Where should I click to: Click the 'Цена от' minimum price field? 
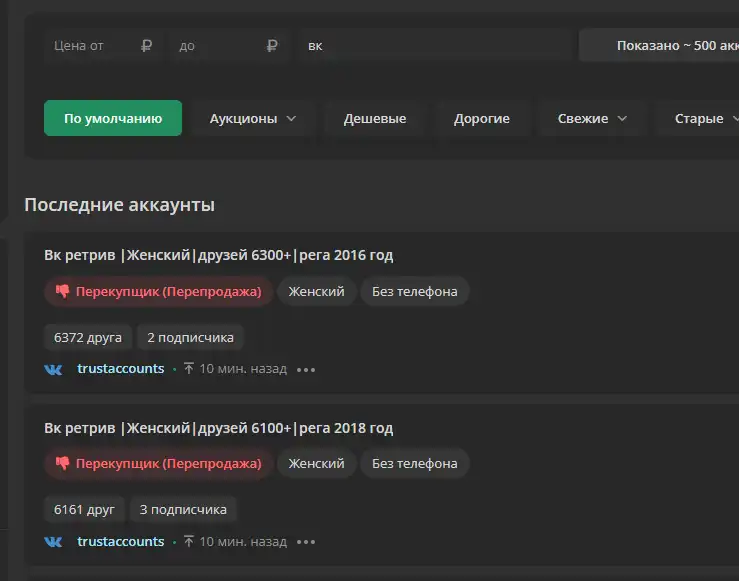coord(103,46)
